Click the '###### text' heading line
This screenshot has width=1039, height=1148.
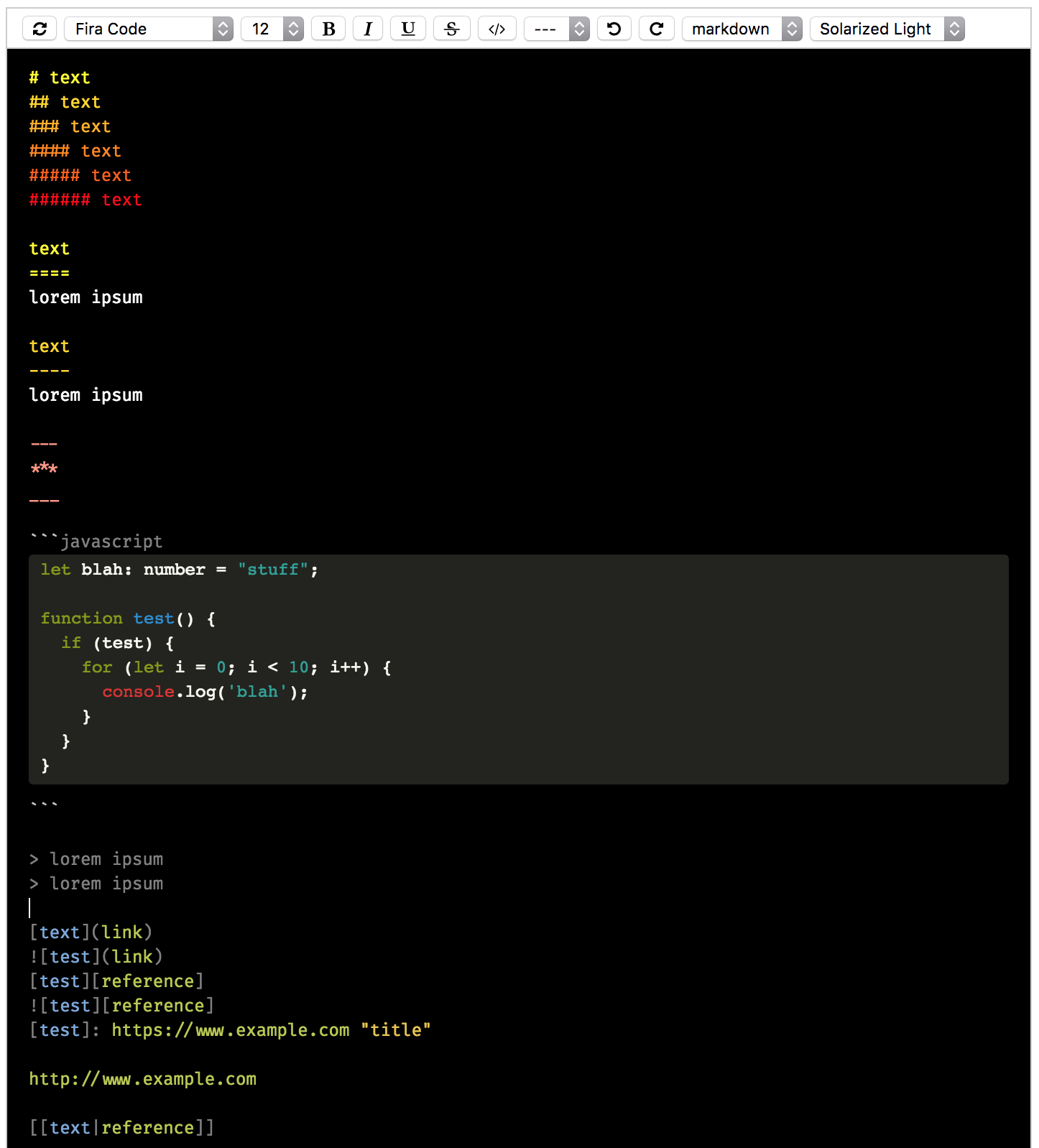tap(86, 200)
